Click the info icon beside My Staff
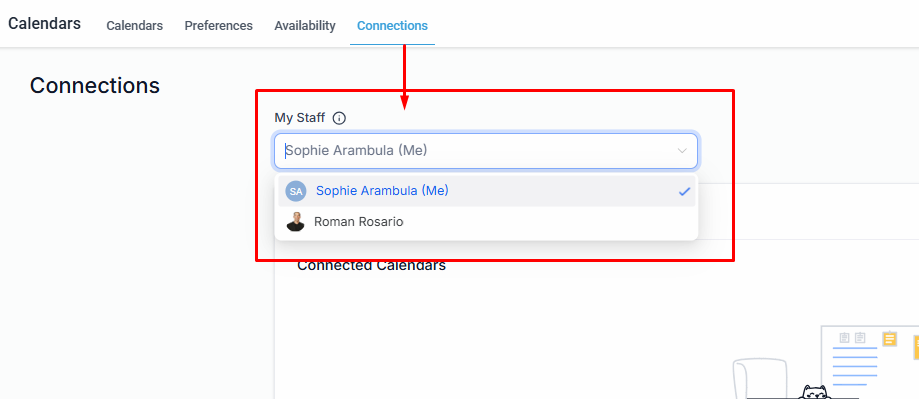Screen dimensions: 919x399 pos(339,118)
